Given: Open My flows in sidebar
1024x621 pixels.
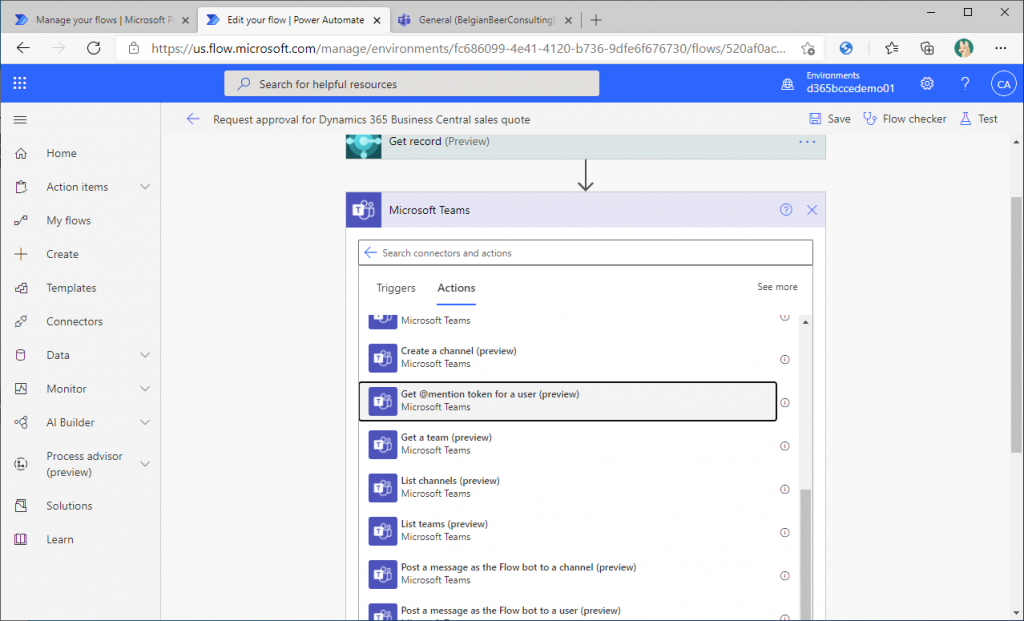Looking at the screenshot, I should point(69,220).
